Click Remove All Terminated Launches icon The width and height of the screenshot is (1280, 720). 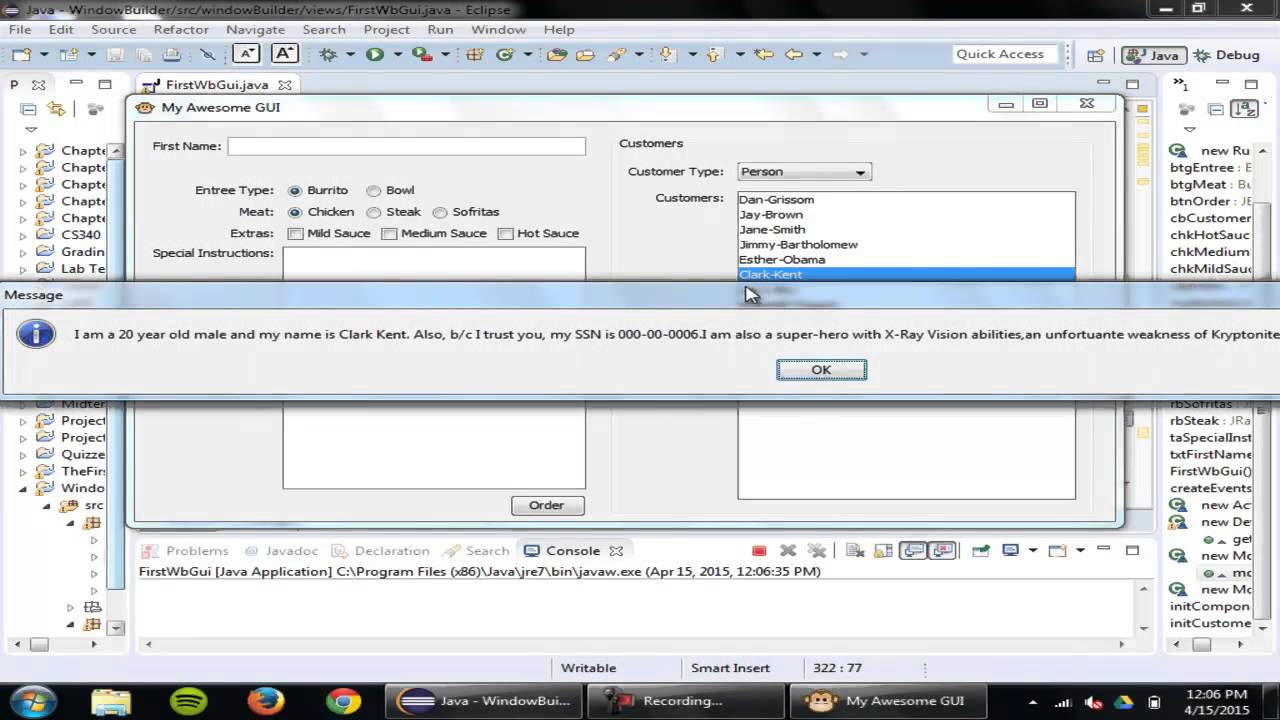point(817,551)
